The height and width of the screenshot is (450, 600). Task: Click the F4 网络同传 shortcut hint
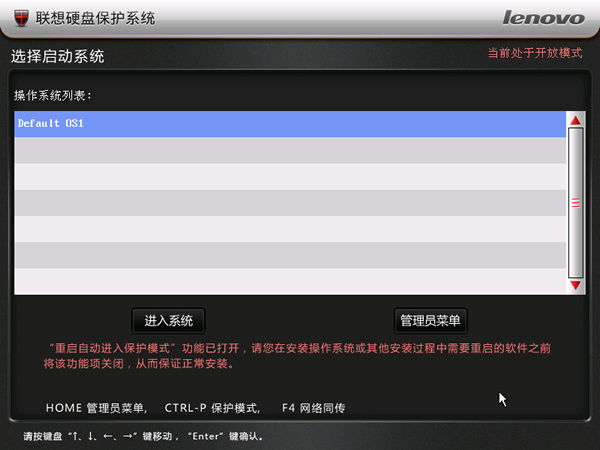[313, 408]
